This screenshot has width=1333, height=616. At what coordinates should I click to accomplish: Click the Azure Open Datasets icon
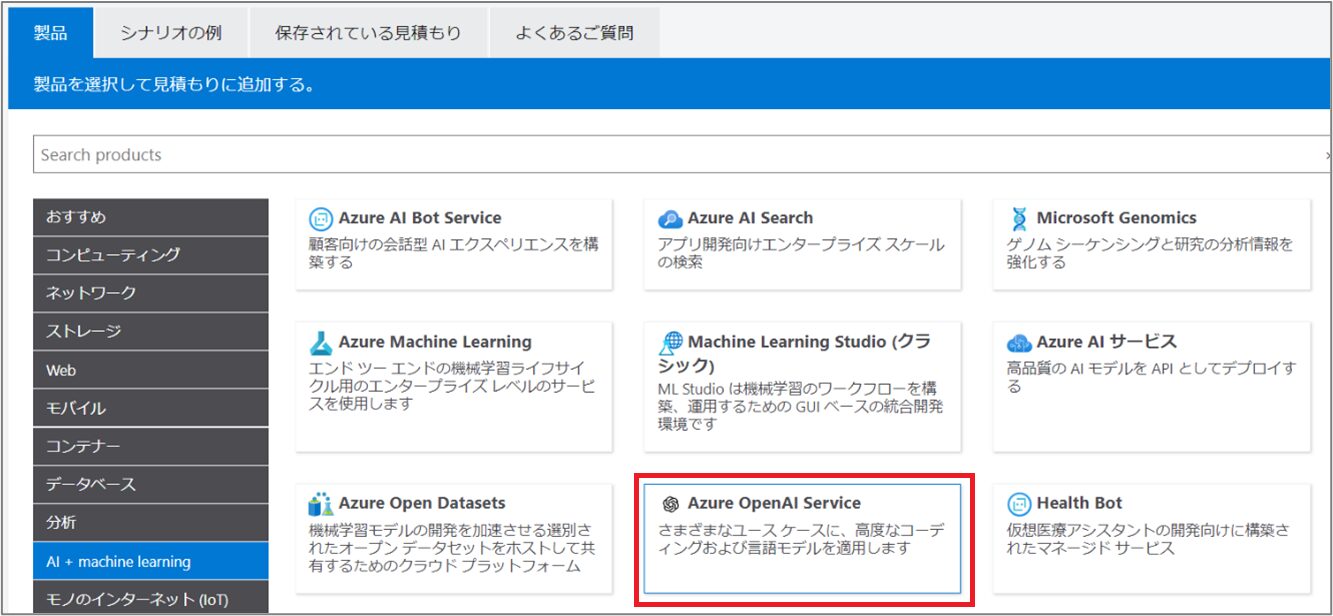coord(321,504)
